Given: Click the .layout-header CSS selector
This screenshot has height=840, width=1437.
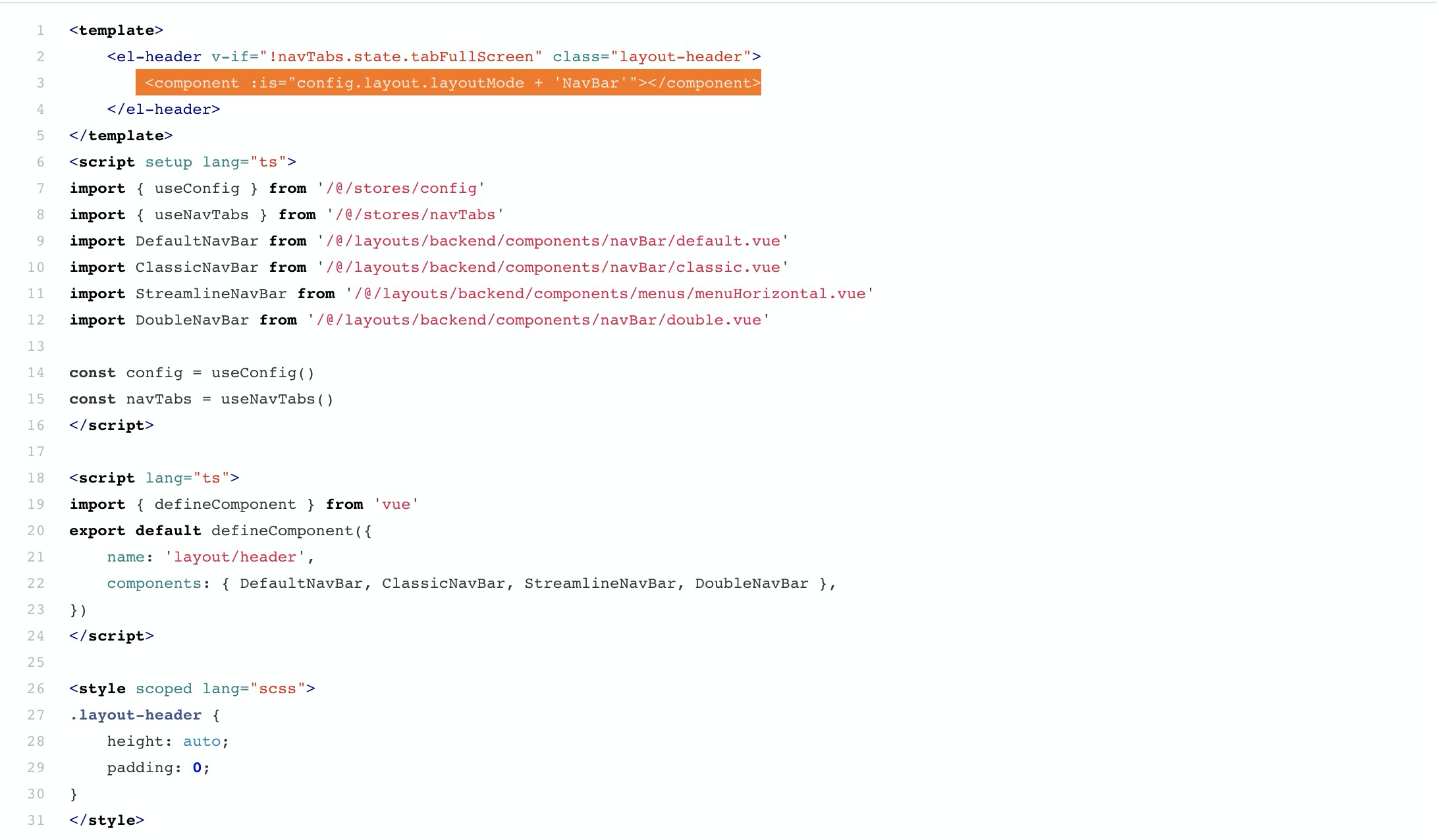Looking at the screenshot, I should tap(135, 715).
